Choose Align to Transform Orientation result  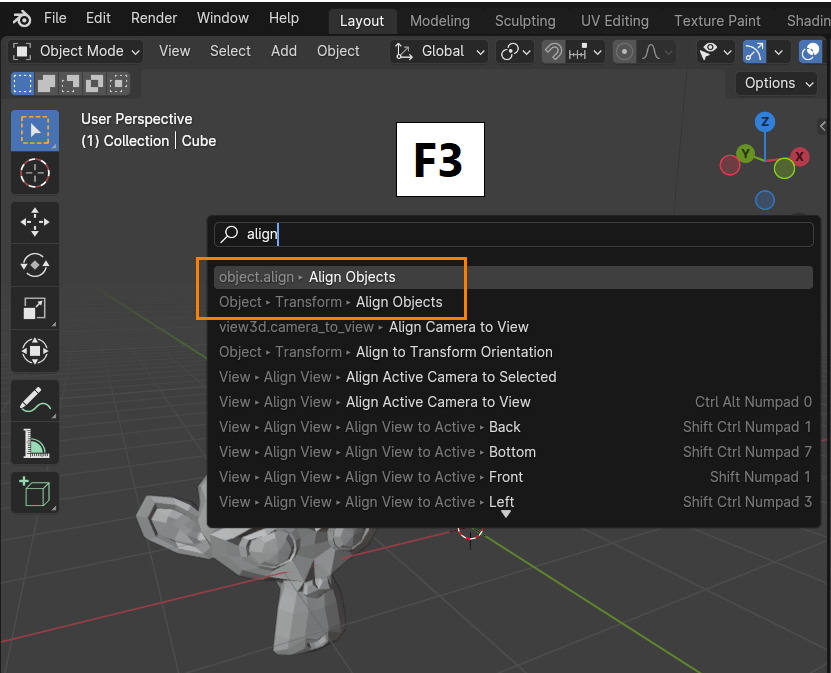[513, 352]
